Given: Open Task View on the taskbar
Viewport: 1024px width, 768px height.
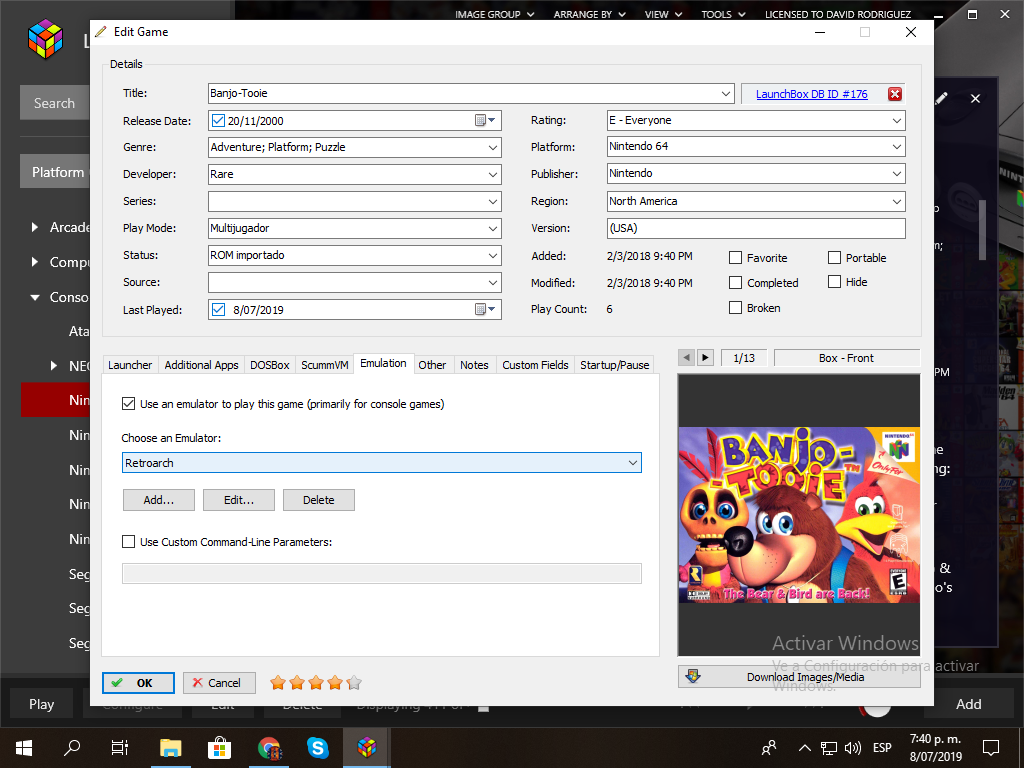Looking at the screenshot, I should 120,747.
